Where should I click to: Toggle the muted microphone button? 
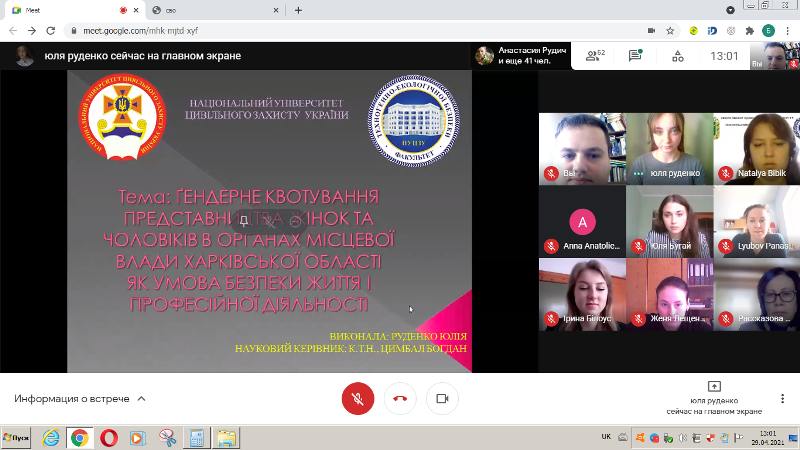point(357,398)
